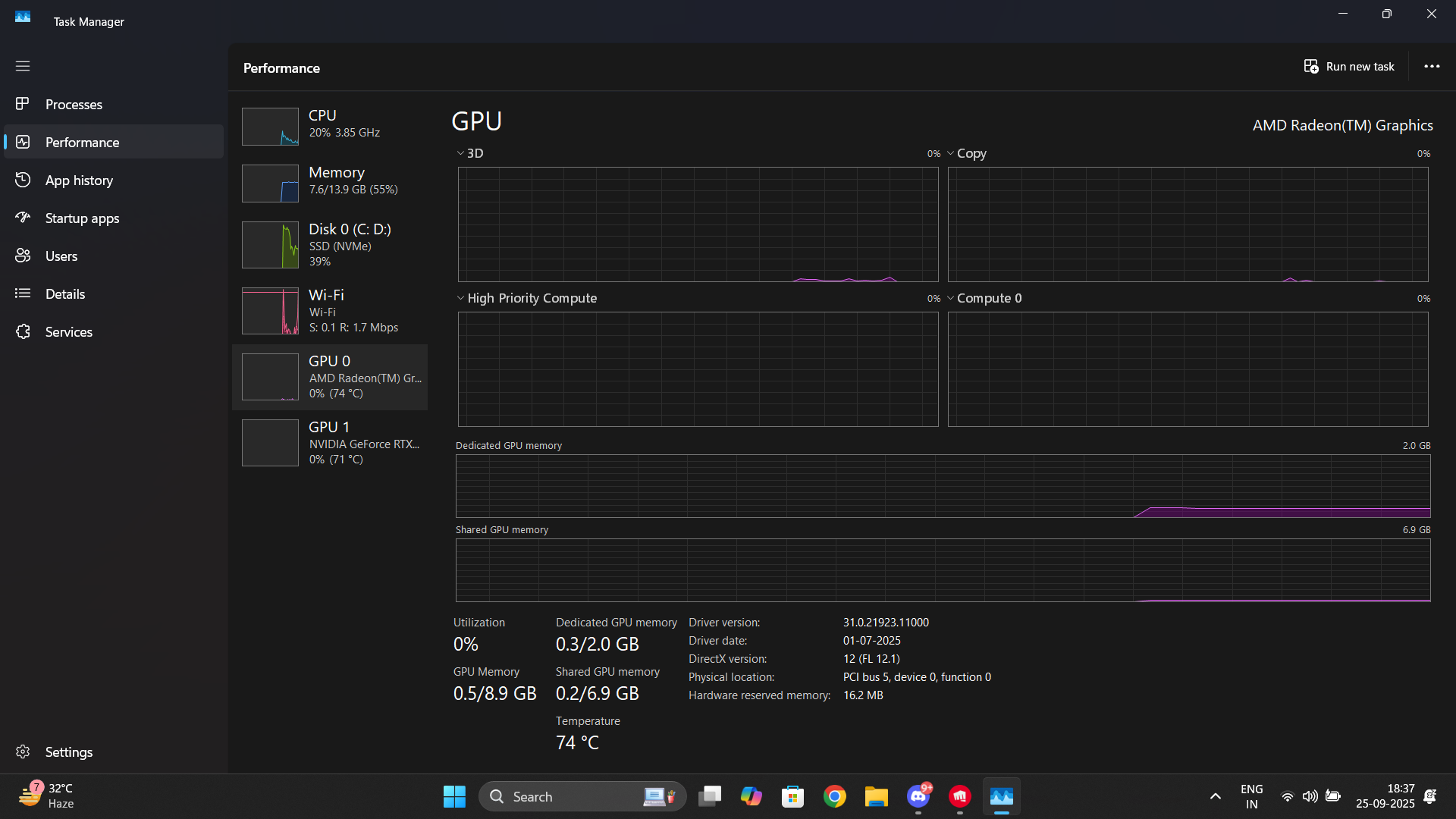The width and height of the screenshot is (1456, 819).
Task: Go to Startup apps section
Action: click(x=82, y=218)
